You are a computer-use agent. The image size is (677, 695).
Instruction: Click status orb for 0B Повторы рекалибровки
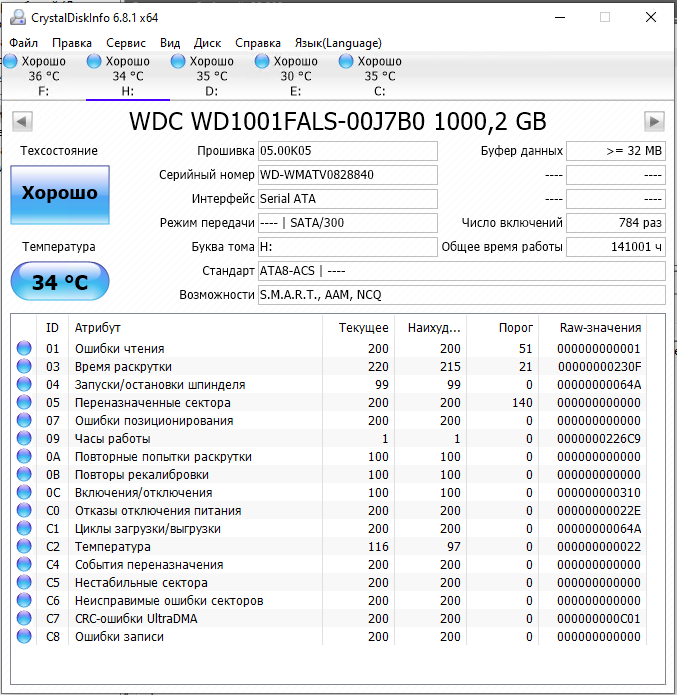(24, 474)
